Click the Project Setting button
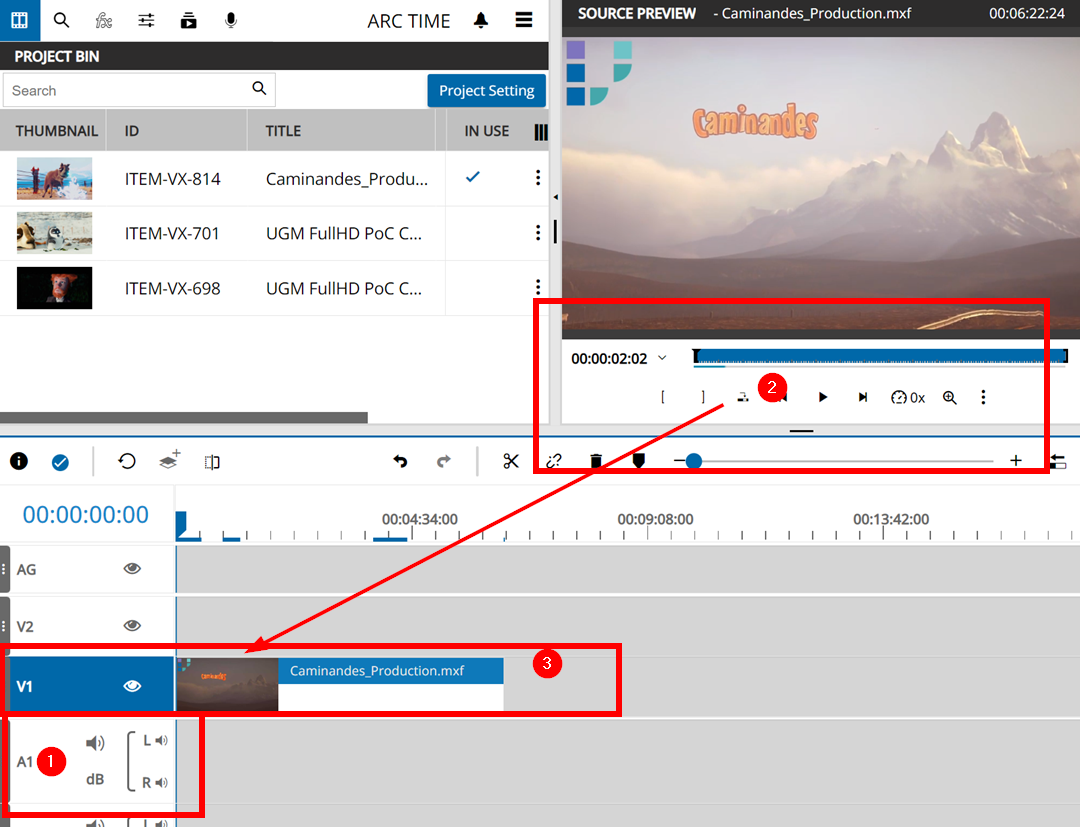 pyautogui.click(x=486, y=90)
